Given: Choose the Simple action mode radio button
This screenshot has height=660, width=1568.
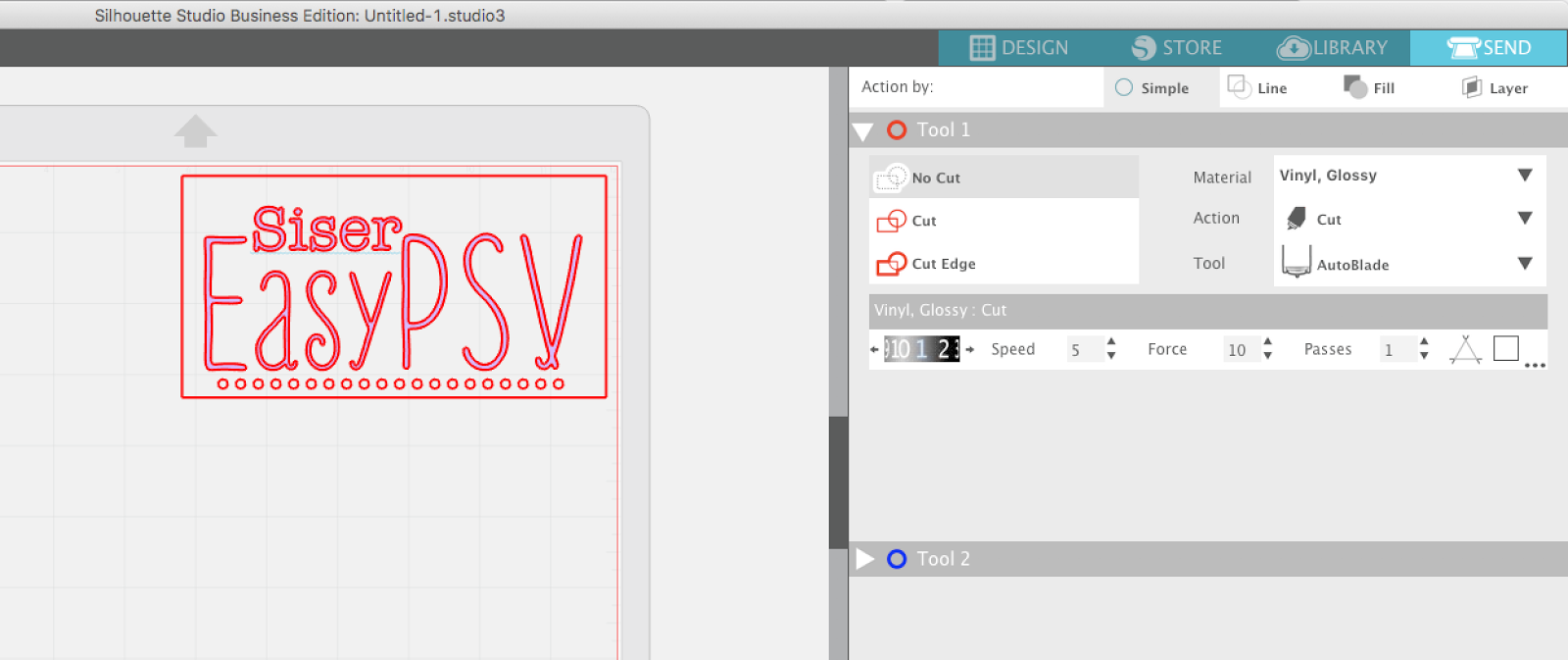Looking at the screenshot, I should [1124, 87].
